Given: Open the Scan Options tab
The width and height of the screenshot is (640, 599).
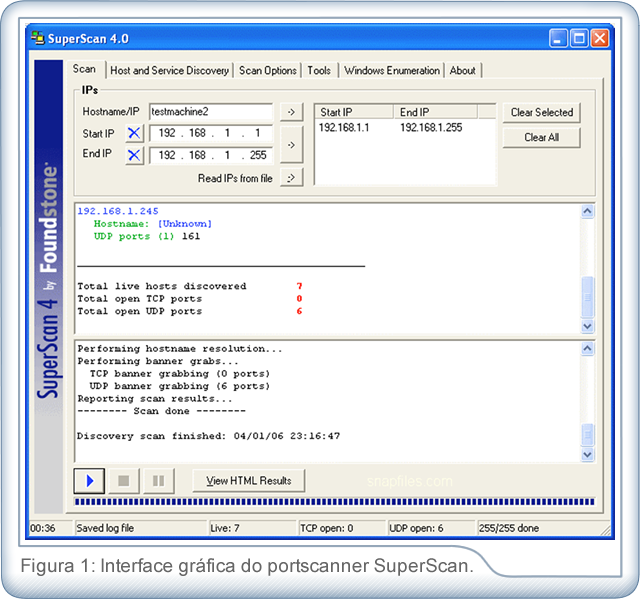Looking at the screenshot, I should (268, 71).
